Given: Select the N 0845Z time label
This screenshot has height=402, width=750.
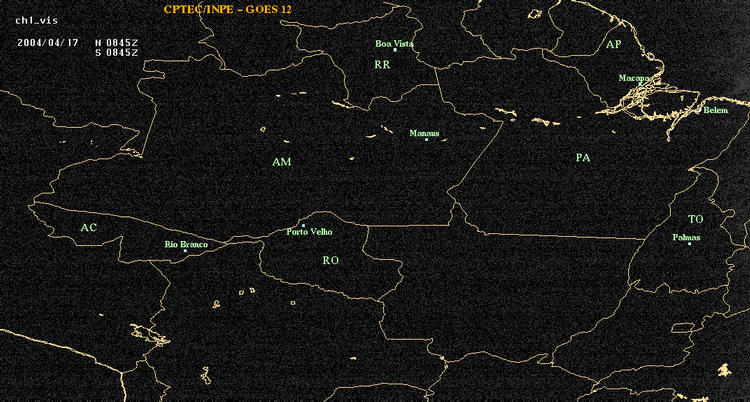Looking at the screenshot, I should point(117,42).
